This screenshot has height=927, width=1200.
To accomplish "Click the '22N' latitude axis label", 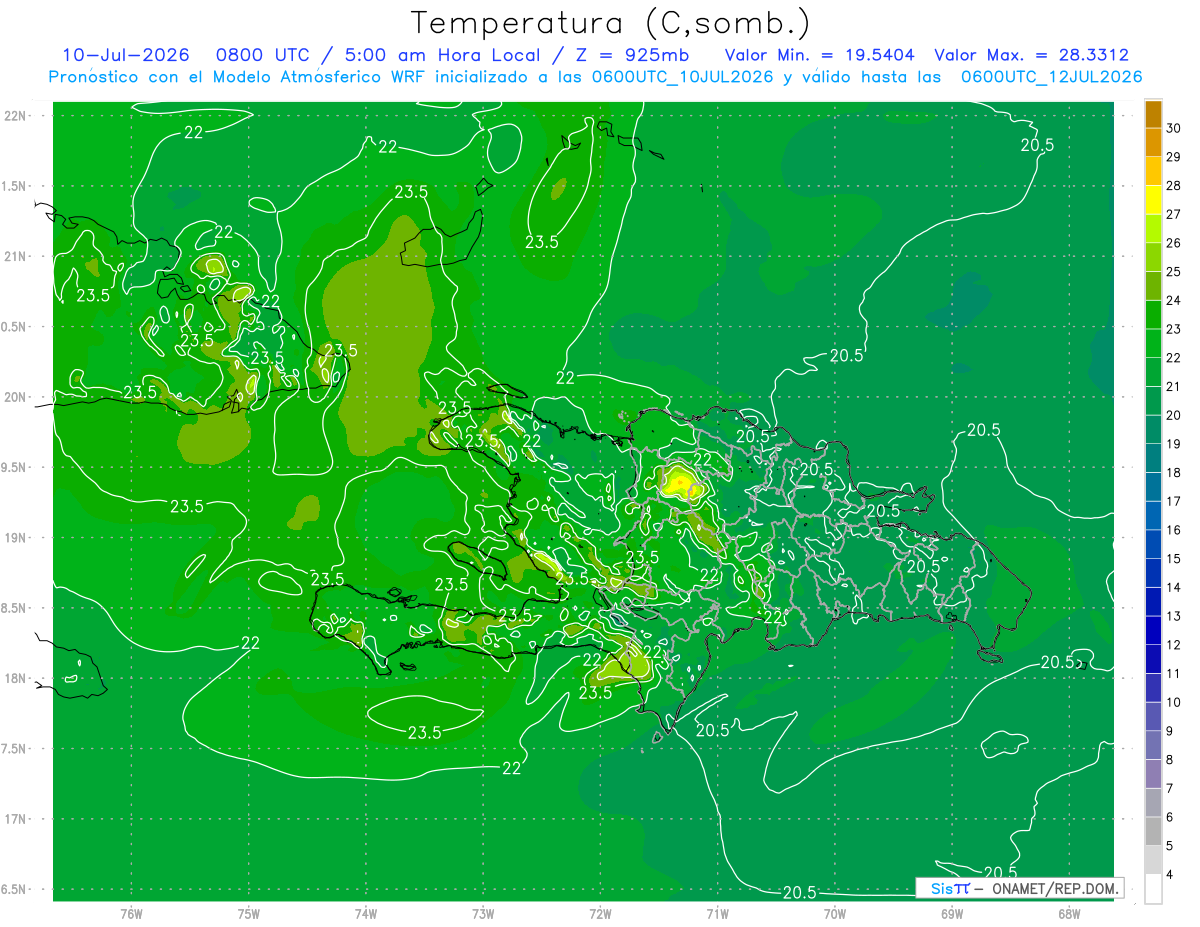I will [15, 115].
